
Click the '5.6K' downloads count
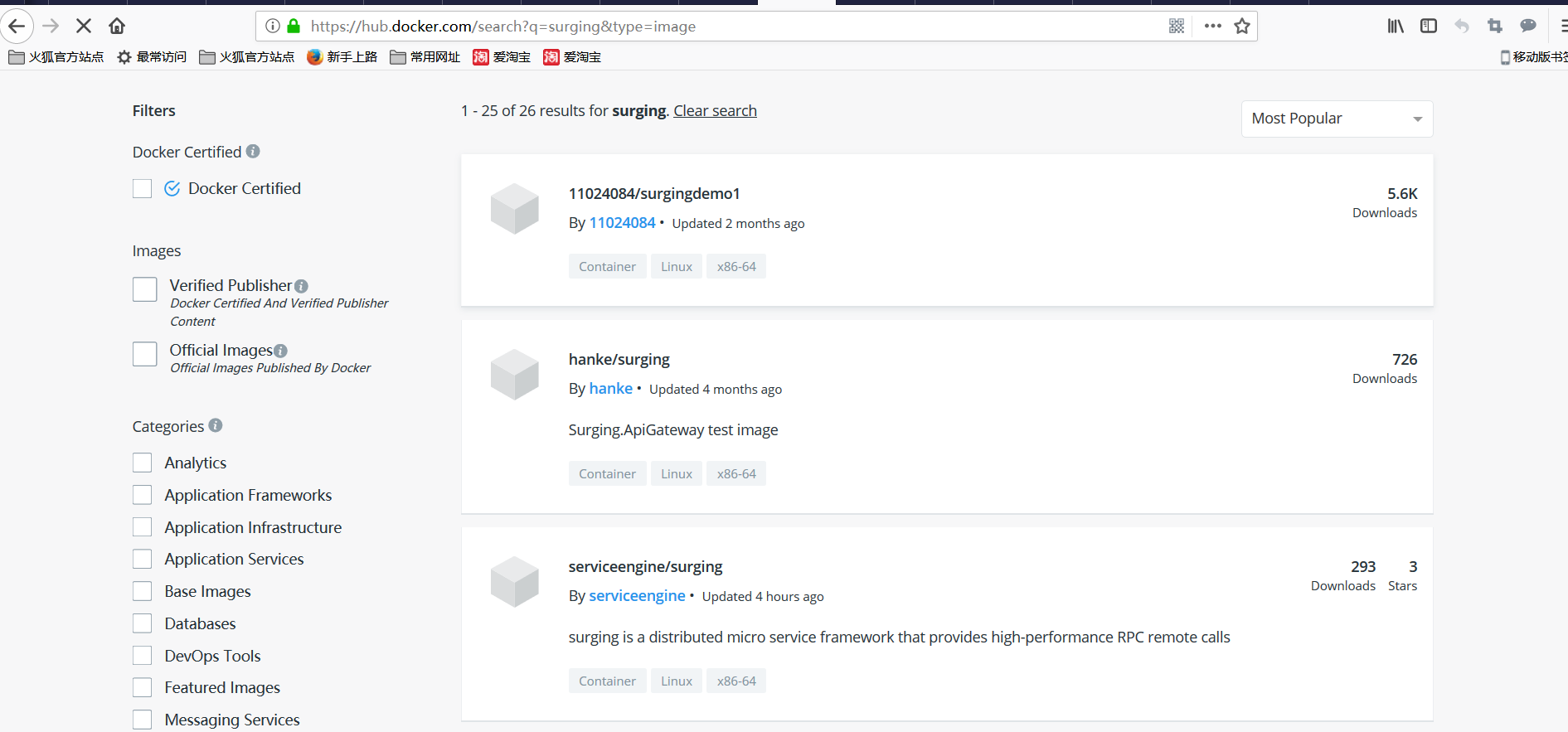click(x=1402, y=194)
